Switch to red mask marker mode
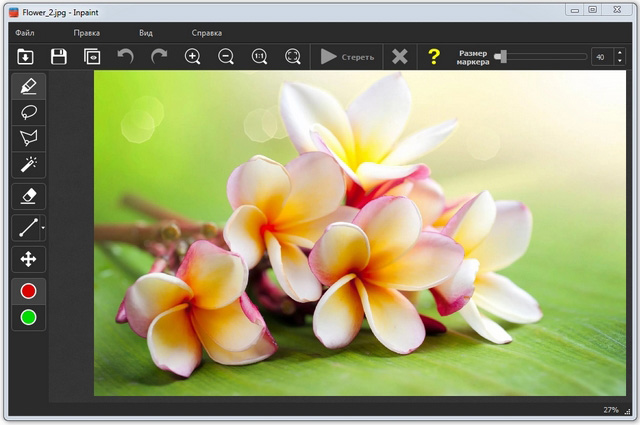Viewport: 640px width, 425px height. 28,291
